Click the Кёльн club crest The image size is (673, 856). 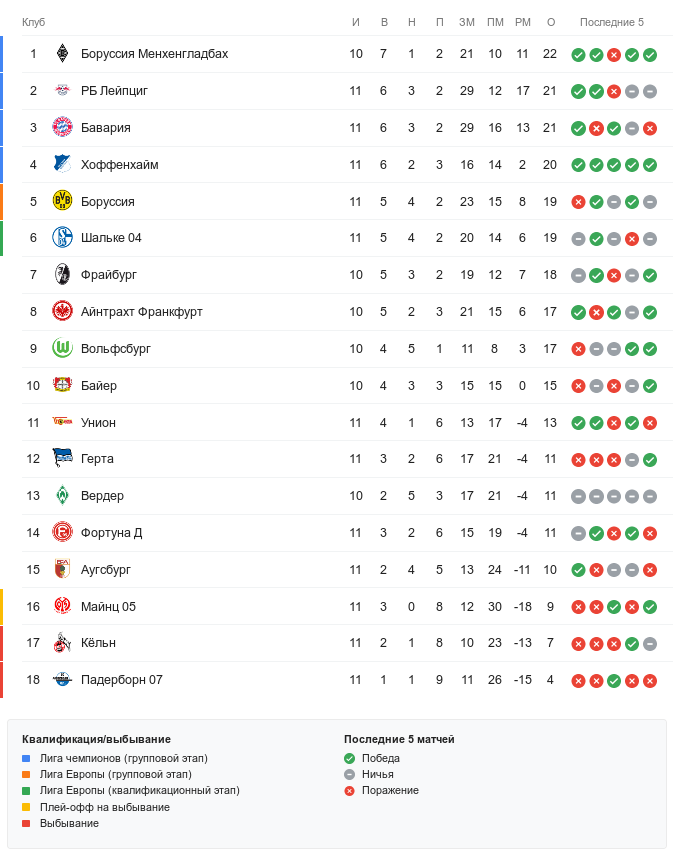[x=63, y=643]
